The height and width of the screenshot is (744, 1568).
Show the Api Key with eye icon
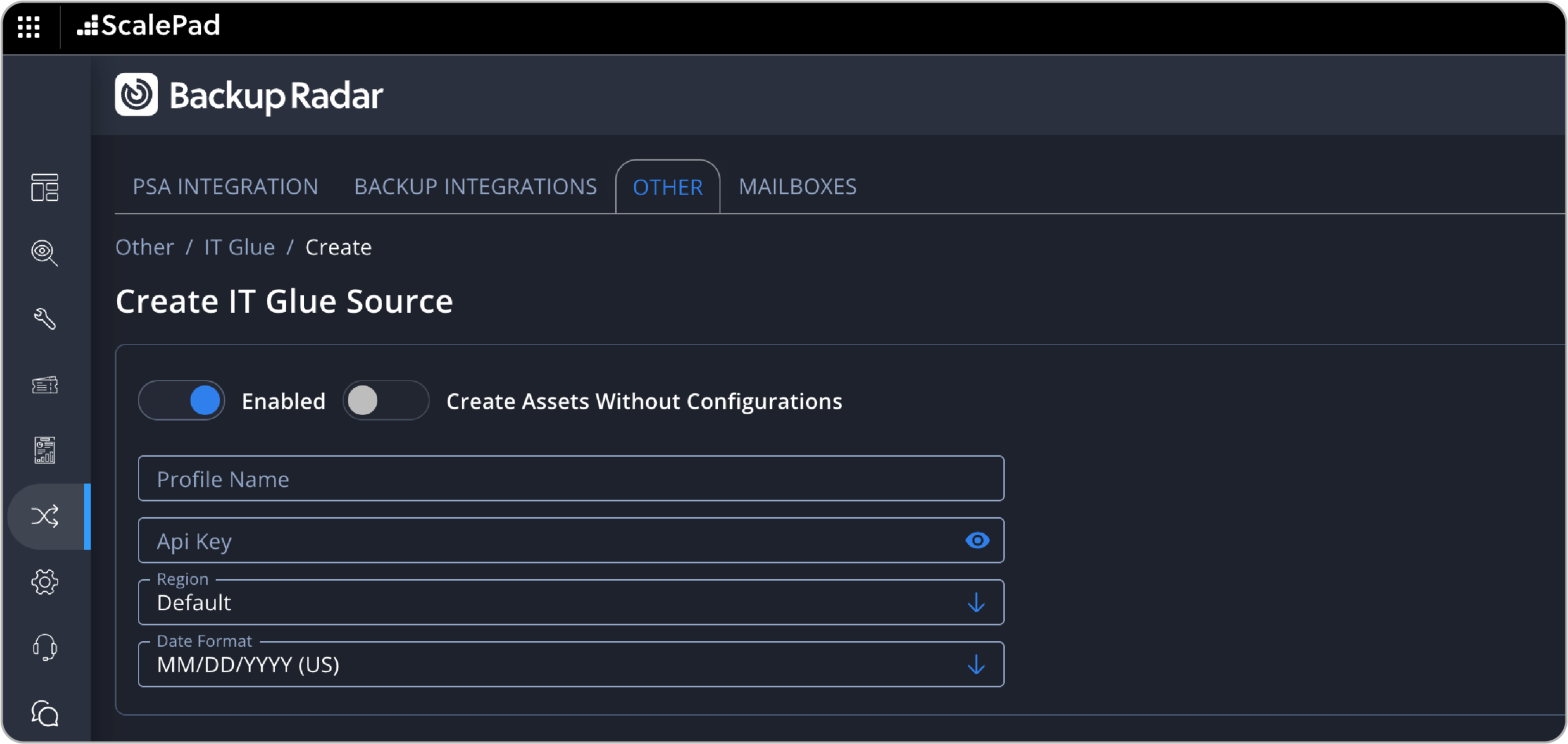click(977, 541)
